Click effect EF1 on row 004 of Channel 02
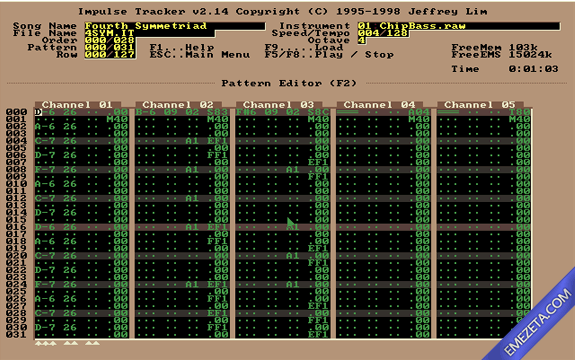Viewport: 575px width, 360px height. point(218,141)
